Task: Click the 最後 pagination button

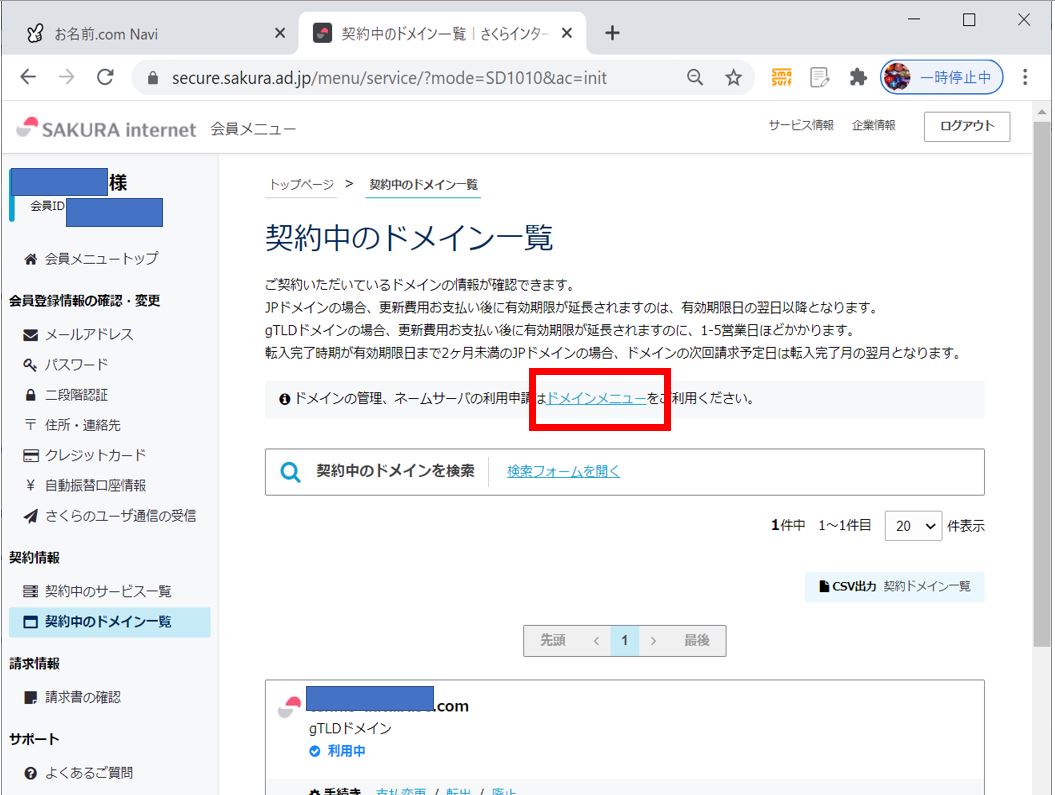Action: point(696,640)
